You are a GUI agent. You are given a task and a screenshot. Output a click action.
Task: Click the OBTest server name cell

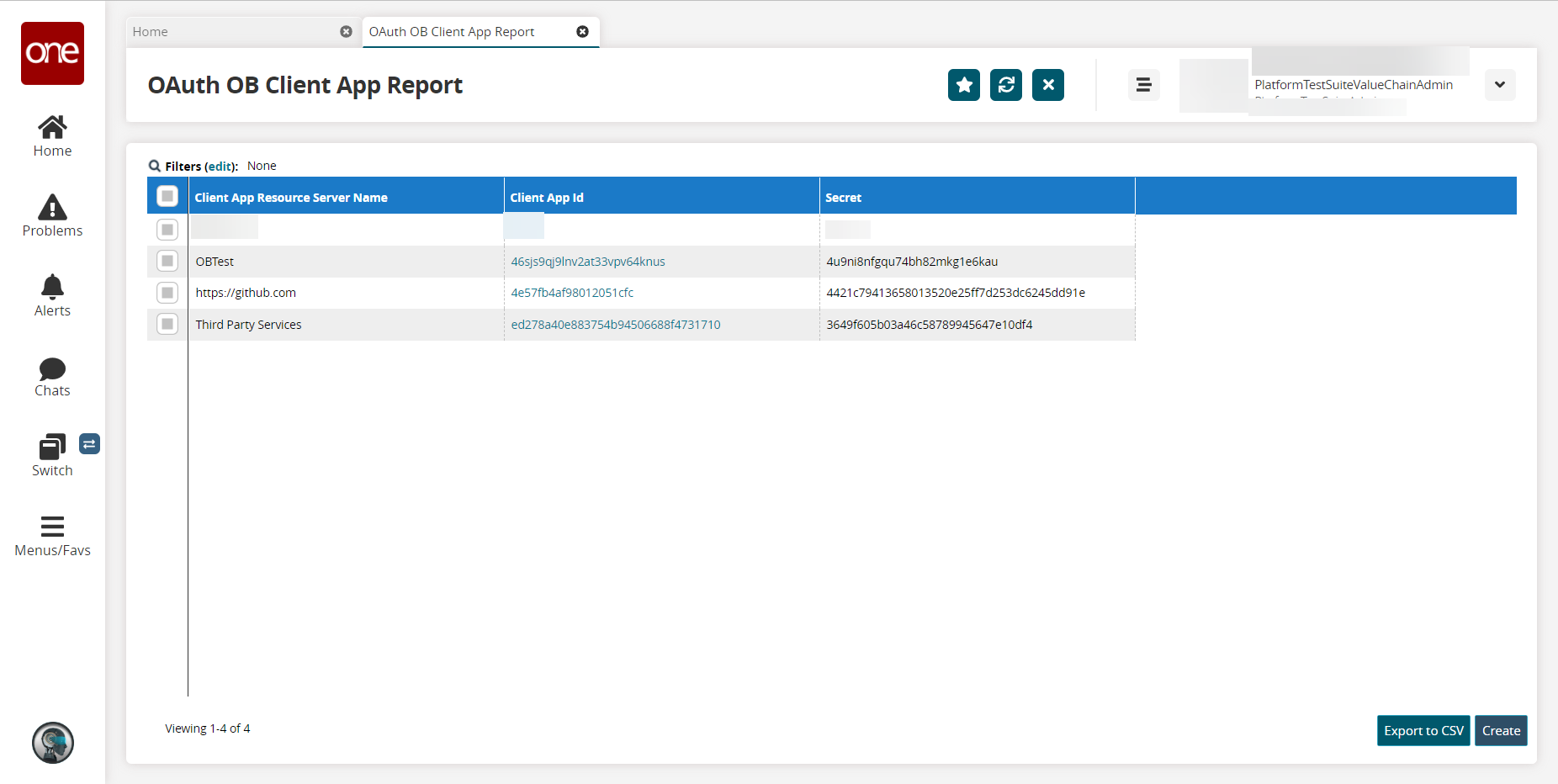[x=346, y=262]
